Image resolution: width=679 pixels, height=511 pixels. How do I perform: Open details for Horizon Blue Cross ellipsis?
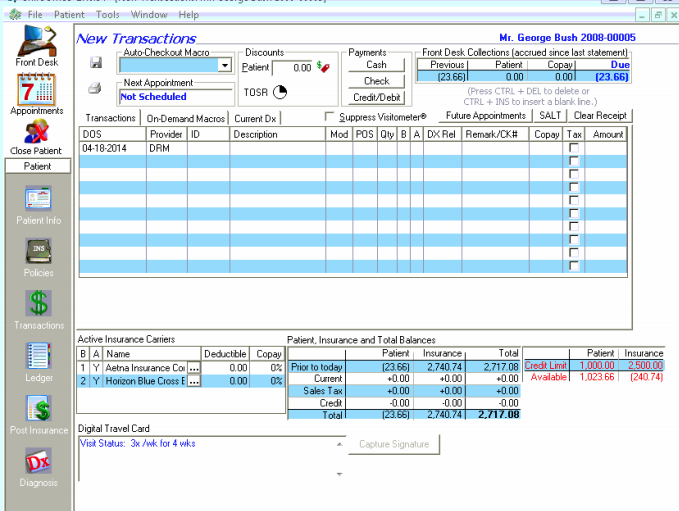[194, 382]
